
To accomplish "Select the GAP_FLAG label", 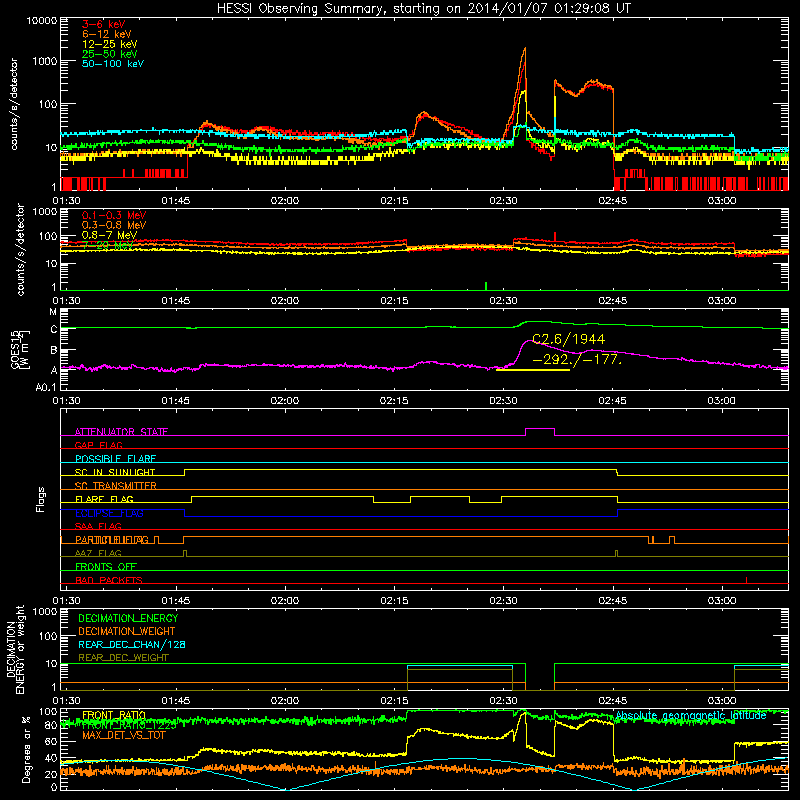I will [98, 445].
